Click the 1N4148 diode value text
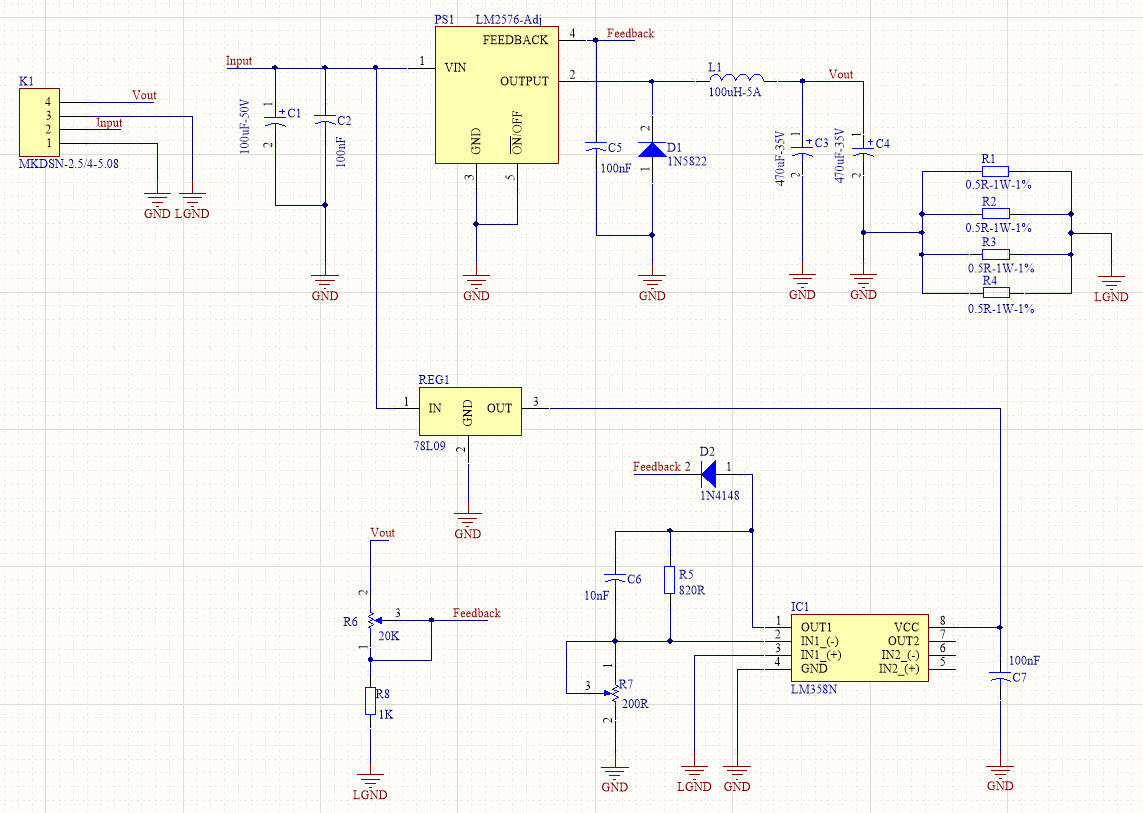1143x813 pixels. tap(719, 495)
